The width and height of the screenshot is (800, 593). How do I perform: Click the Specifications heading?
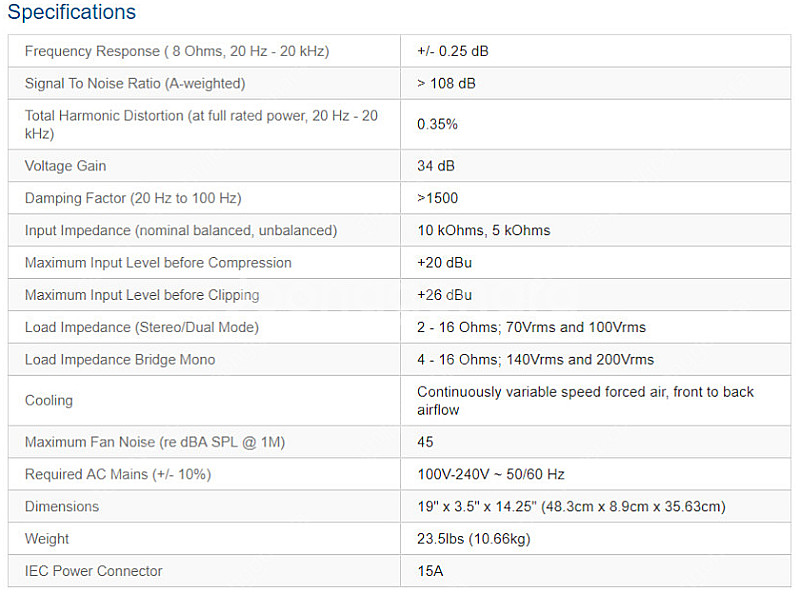coord(72,12)
